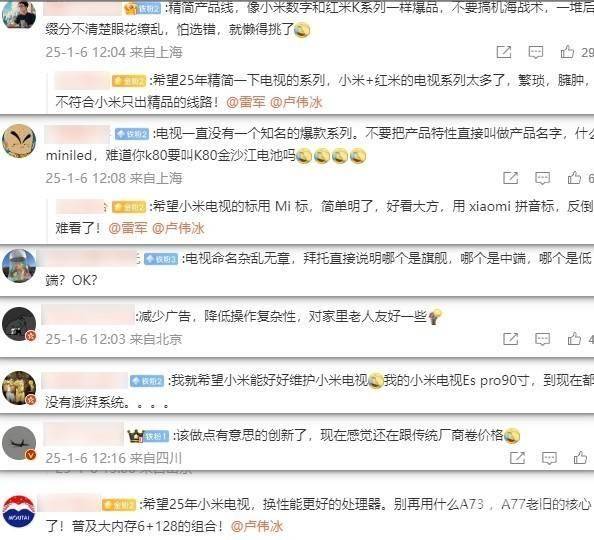Open reply icon on 12:04 Shanghai comment
Screen dimensions: 594x540
536,52
